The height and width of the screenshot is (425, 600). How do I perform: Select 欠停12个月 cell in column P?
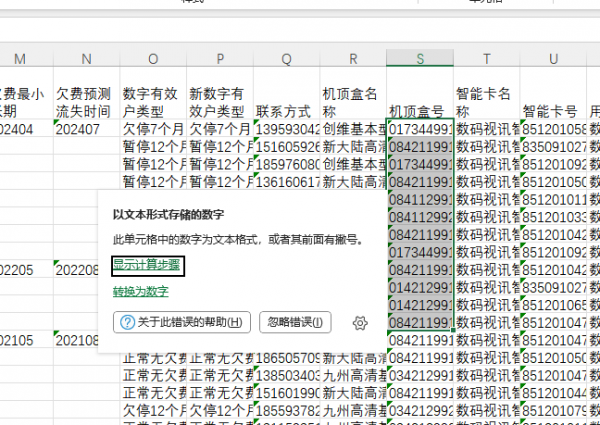click(x=220, y=410)
